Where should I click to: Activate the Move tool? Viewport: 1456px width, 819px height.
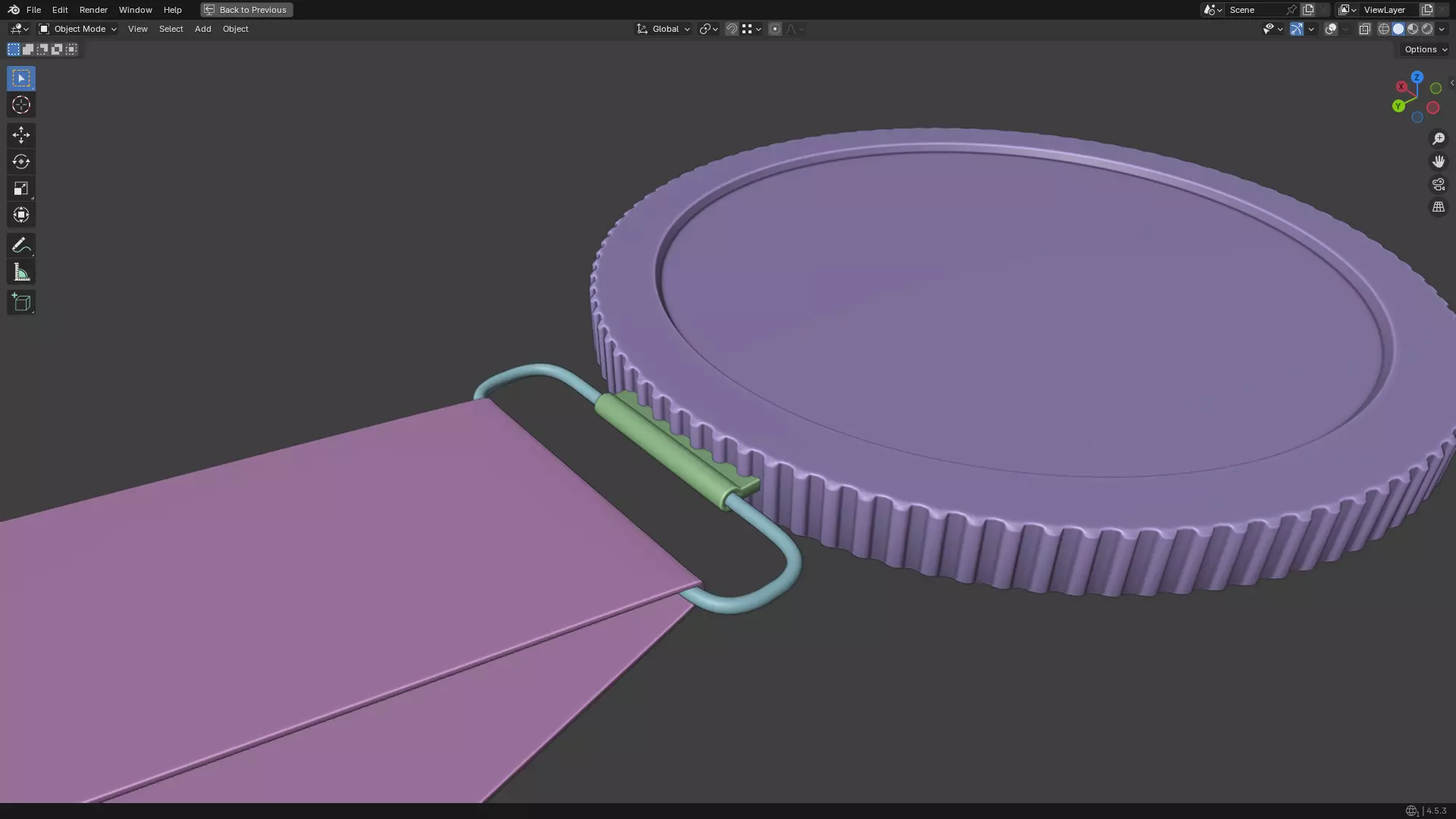21,135
